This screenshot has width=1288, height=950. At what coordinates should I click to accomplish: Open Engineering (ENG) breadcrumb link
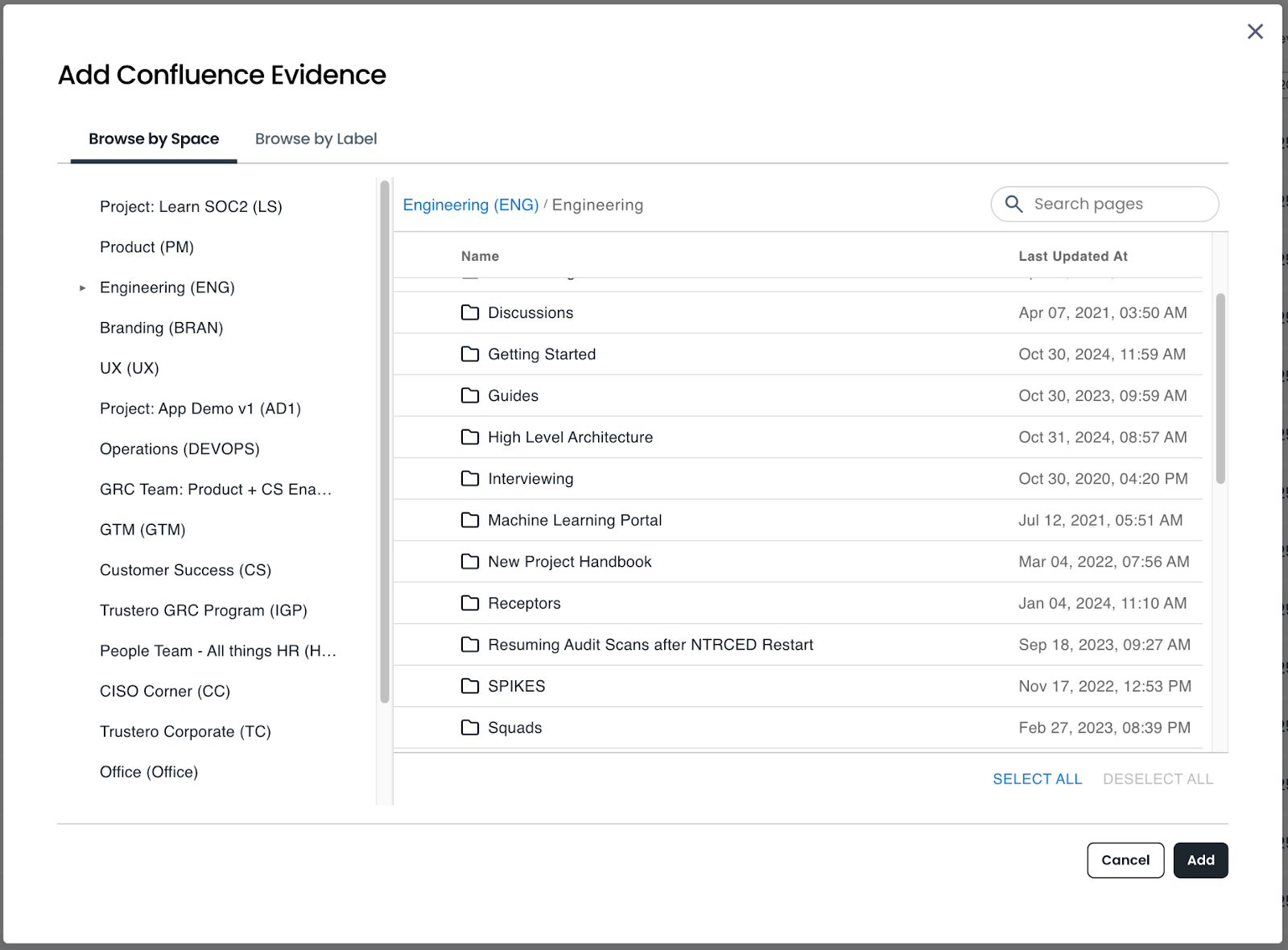pyautogui.click(x=471, y=204)
